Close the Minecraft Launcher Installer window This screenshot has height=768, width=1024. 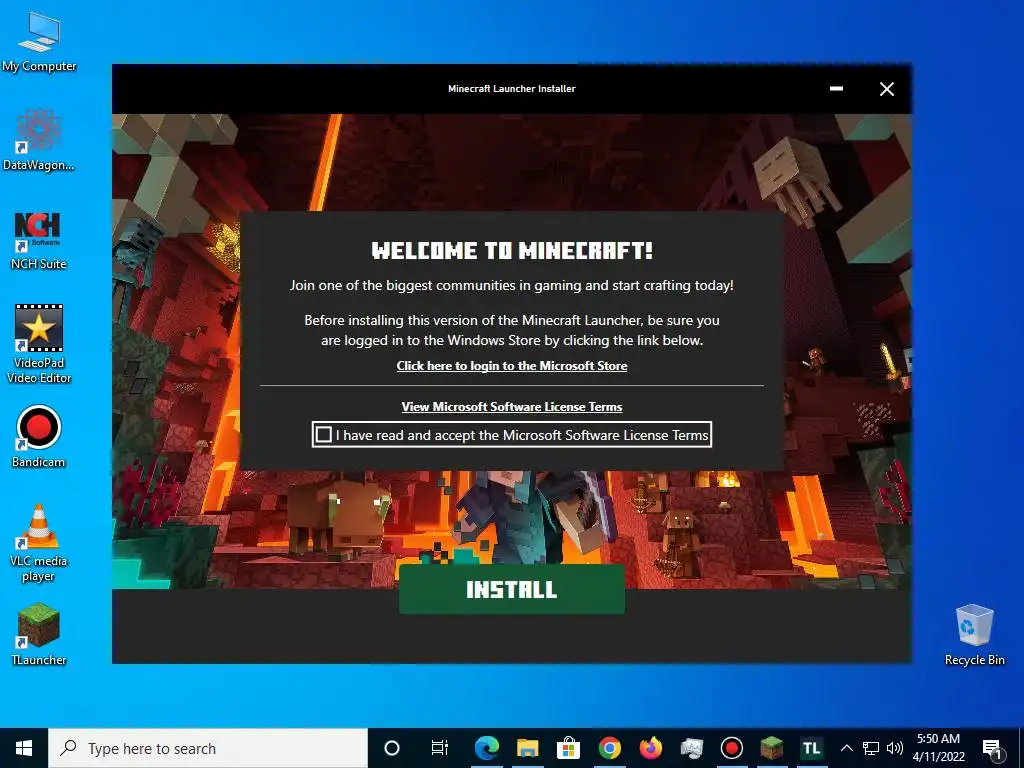click(x=886, y=89)
